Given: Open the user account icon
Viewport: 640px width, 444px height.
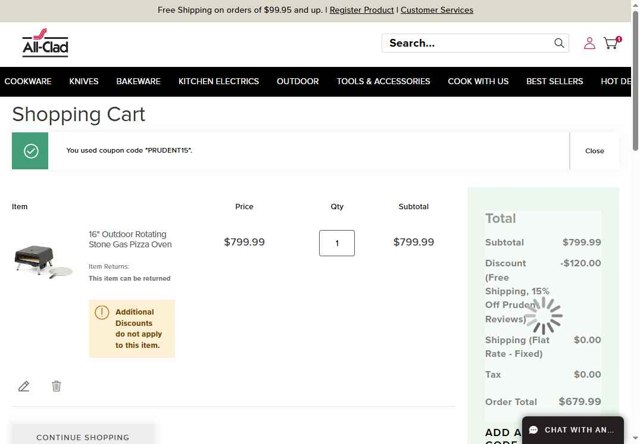Looking at the screenshot, I should [x=589, y=43].
